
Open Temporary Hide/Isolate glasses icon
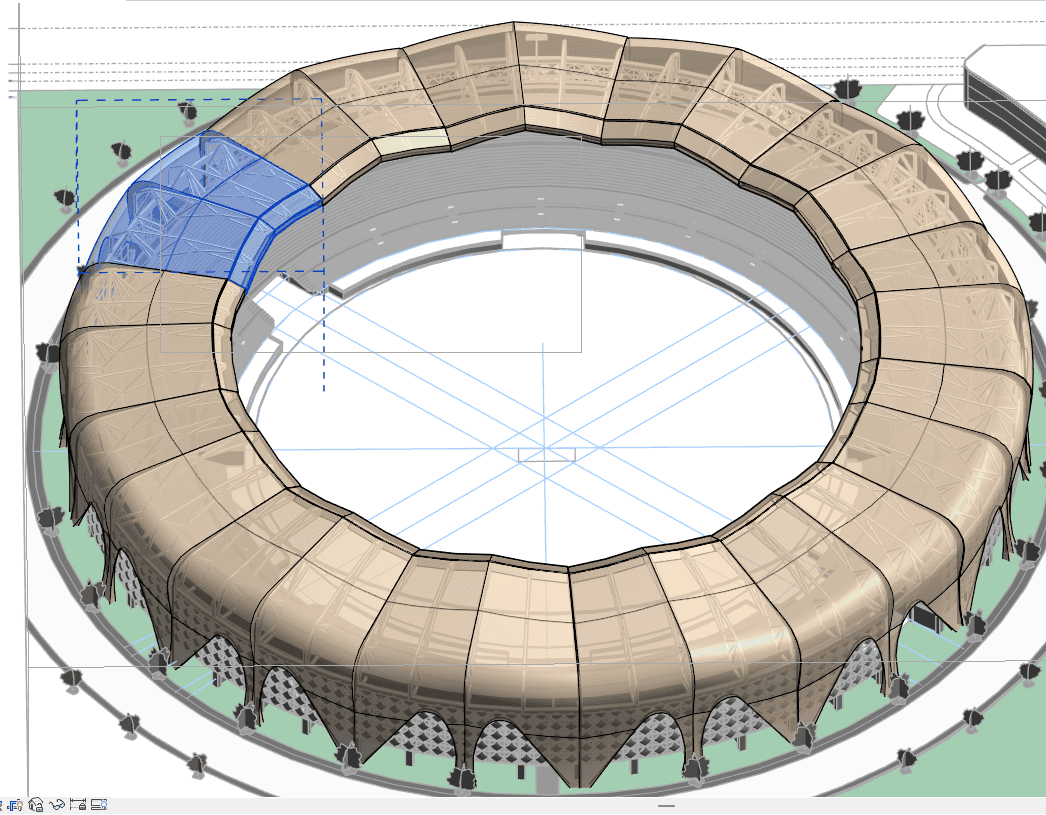pos(57,804)
